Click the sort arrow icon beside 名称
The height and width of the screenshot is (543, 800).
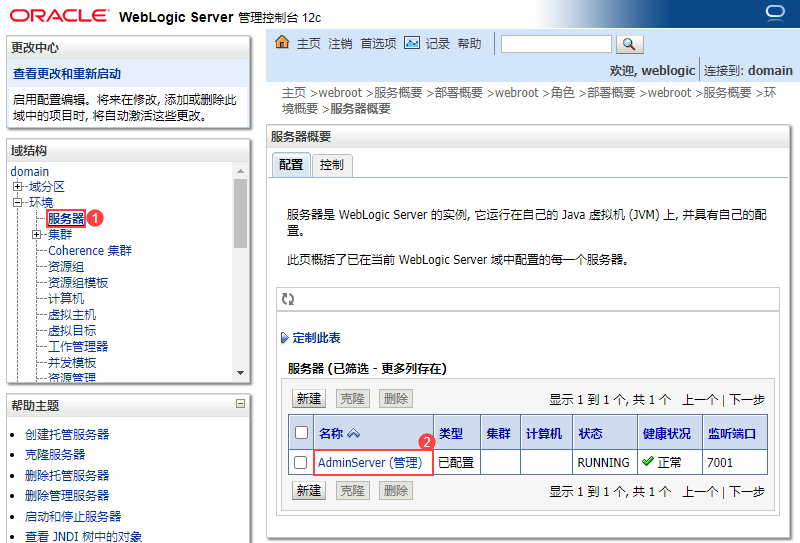click(354, 434)
